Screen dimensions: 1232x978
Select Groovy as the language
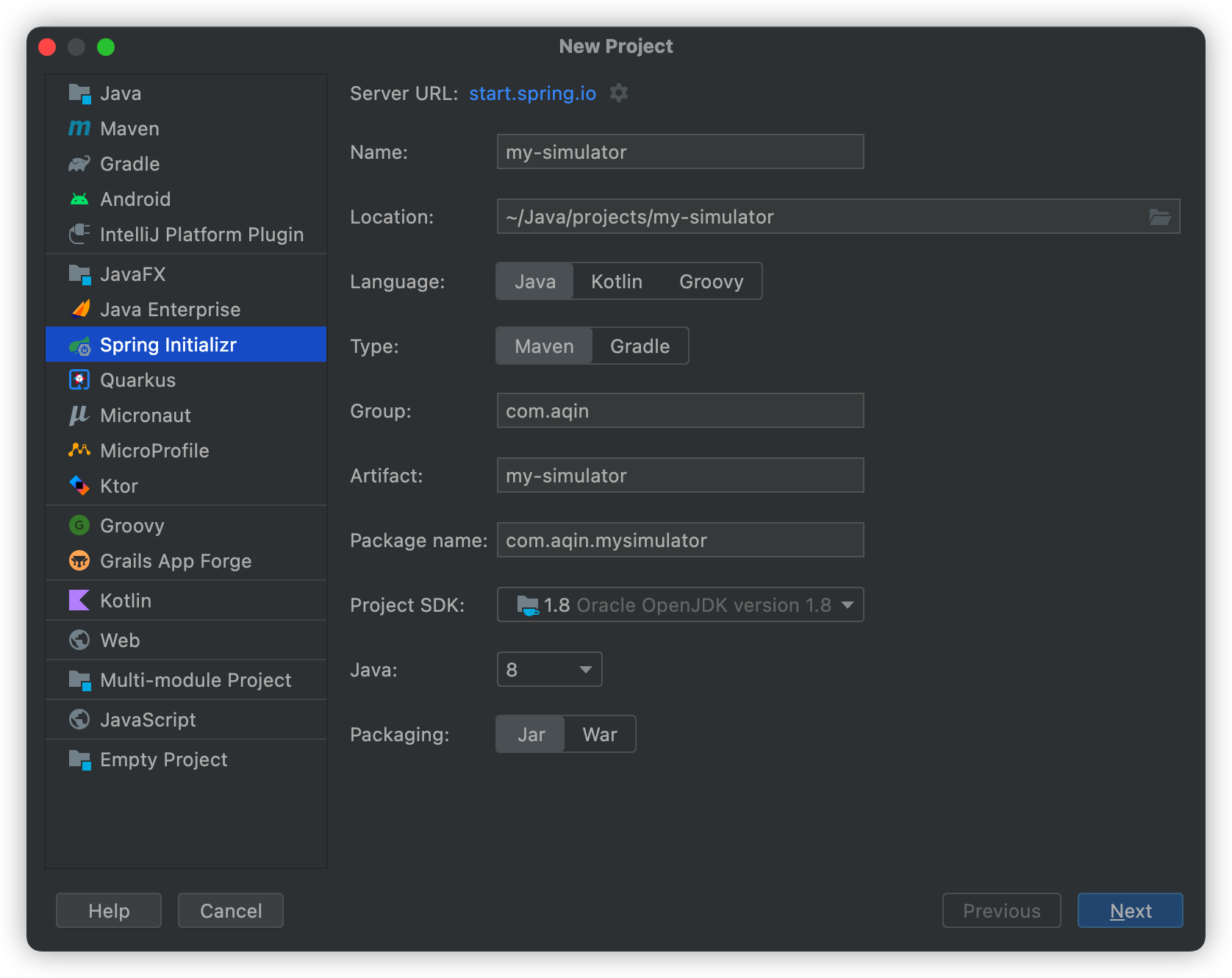712,282
